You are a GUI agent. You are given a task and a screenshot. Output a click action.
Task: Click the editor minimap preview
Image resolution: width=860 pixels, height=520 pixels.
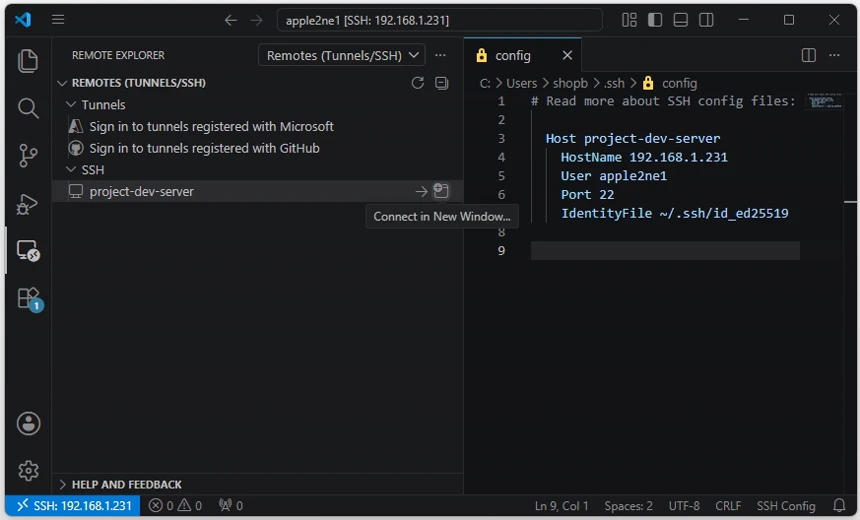click(825, 101)
